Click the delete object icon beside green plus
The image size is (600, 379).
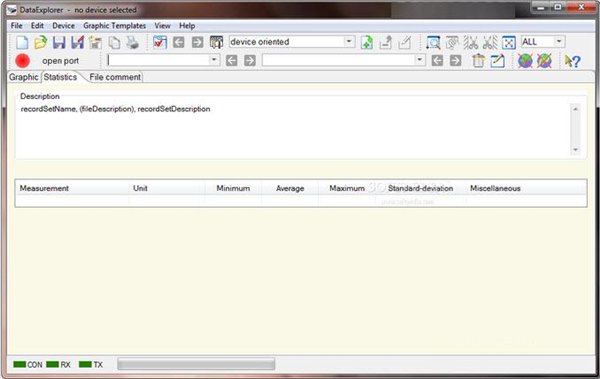pos(386,42)
